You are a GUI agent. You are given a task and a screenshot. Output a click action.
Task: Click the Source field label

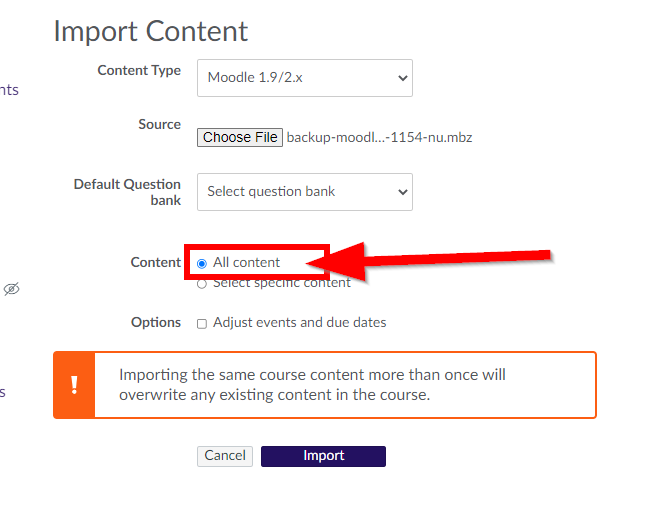click(x=159, y=125)
